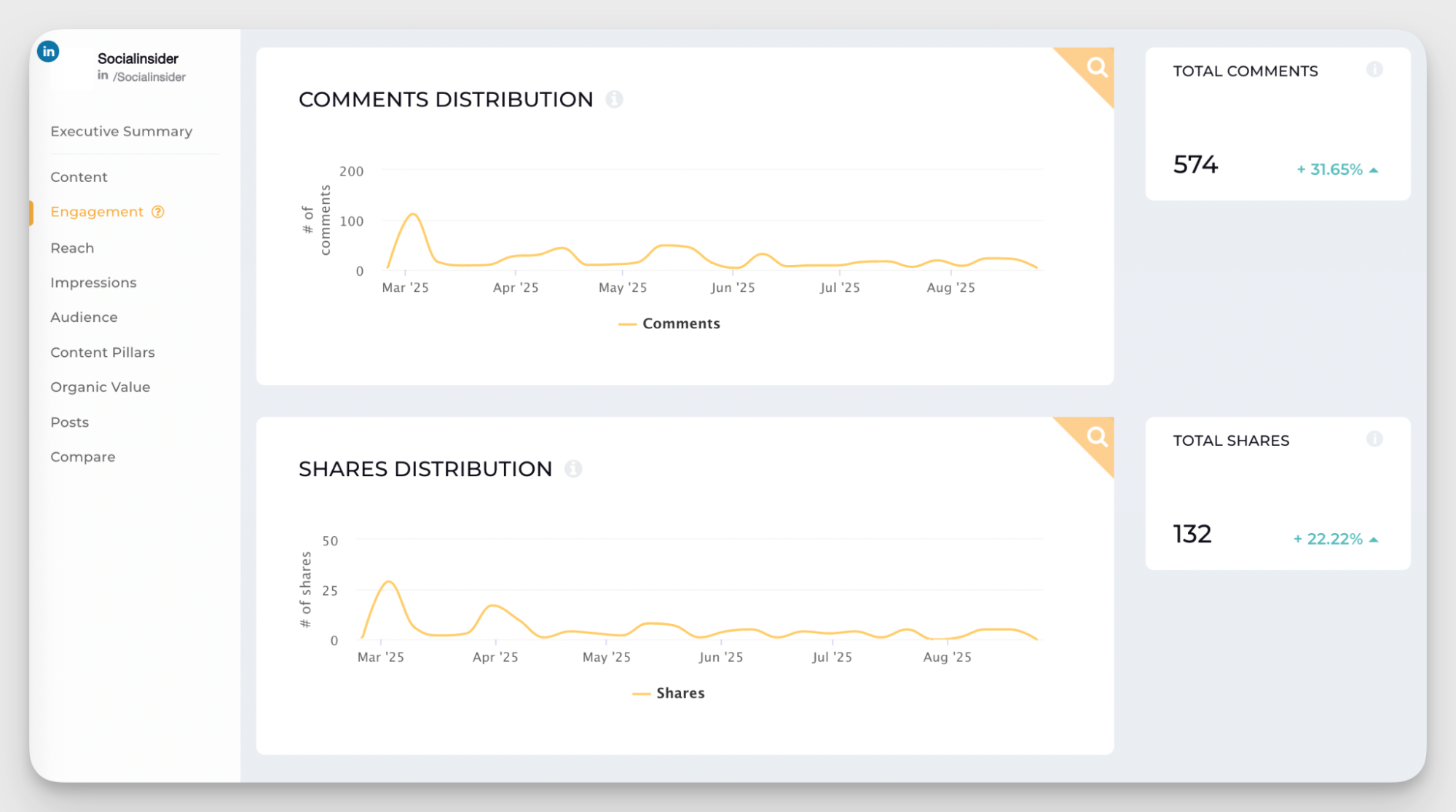Click the 31.65% comments growth indicator
Screen dimensions: 1456x812
[x=1337, y=170]
